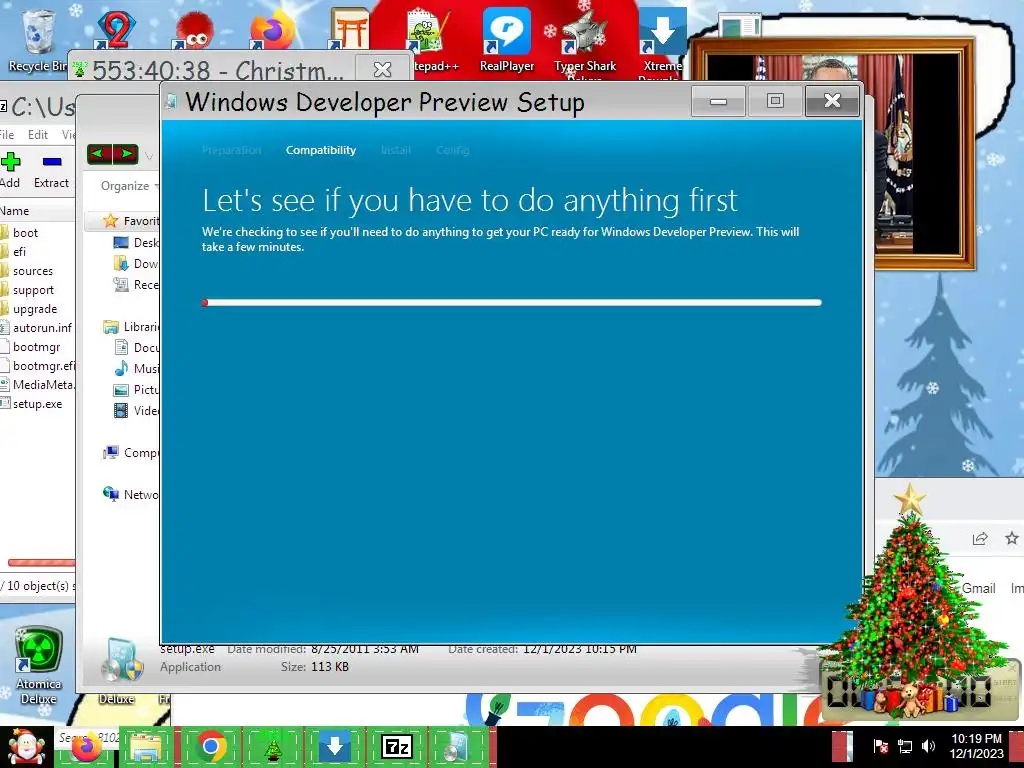
Task: Open the recent locations arrow in Explorer
Action: coord(149,155)
